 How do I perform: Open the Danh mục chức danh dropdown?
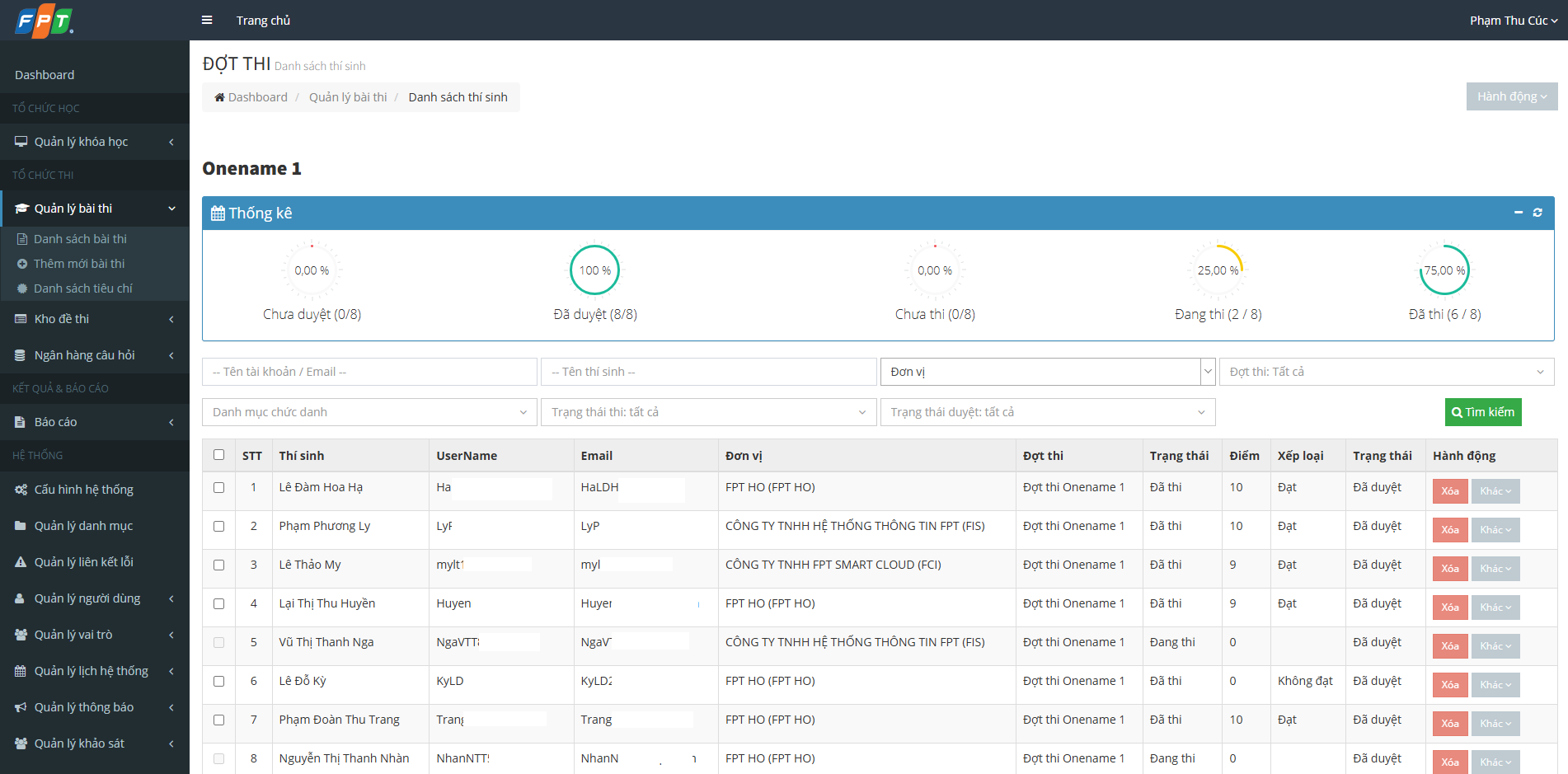[x=369, y=412]
